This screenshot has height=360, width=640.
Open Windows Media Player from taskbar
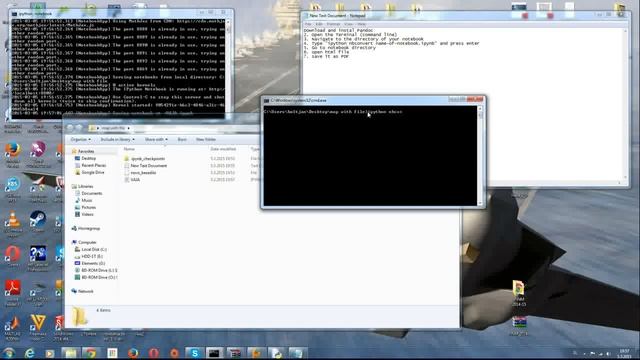pyautogui.click(x=50, y=353)
